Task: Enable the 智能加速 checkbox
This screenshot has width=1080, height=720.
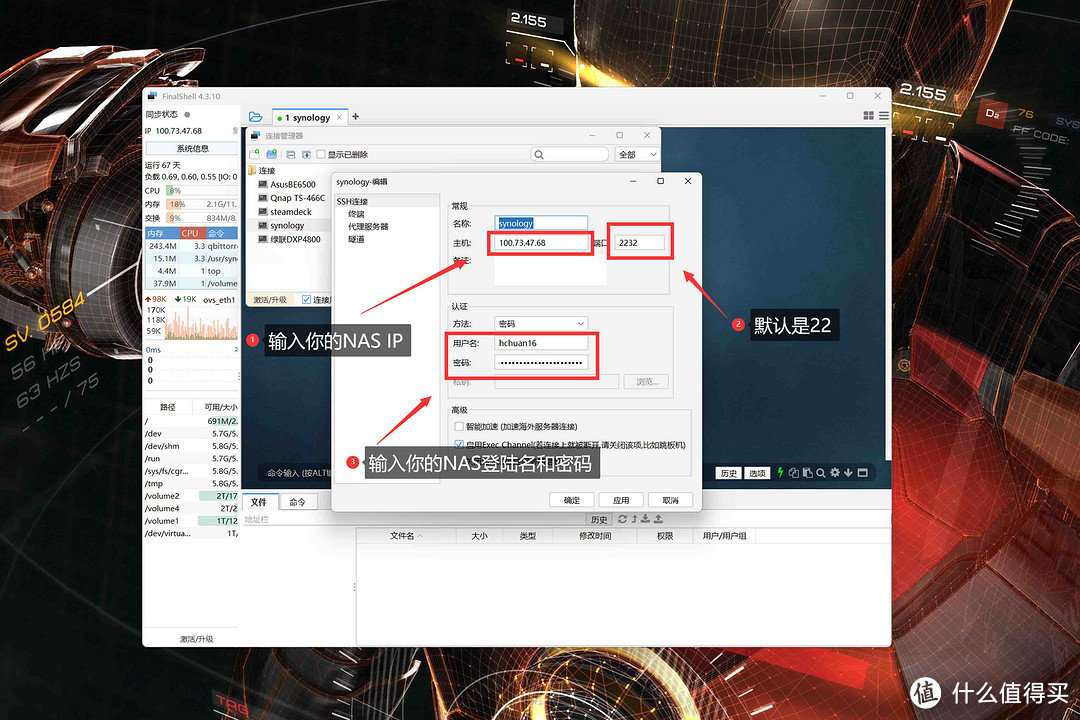Action: coord(461,426)
